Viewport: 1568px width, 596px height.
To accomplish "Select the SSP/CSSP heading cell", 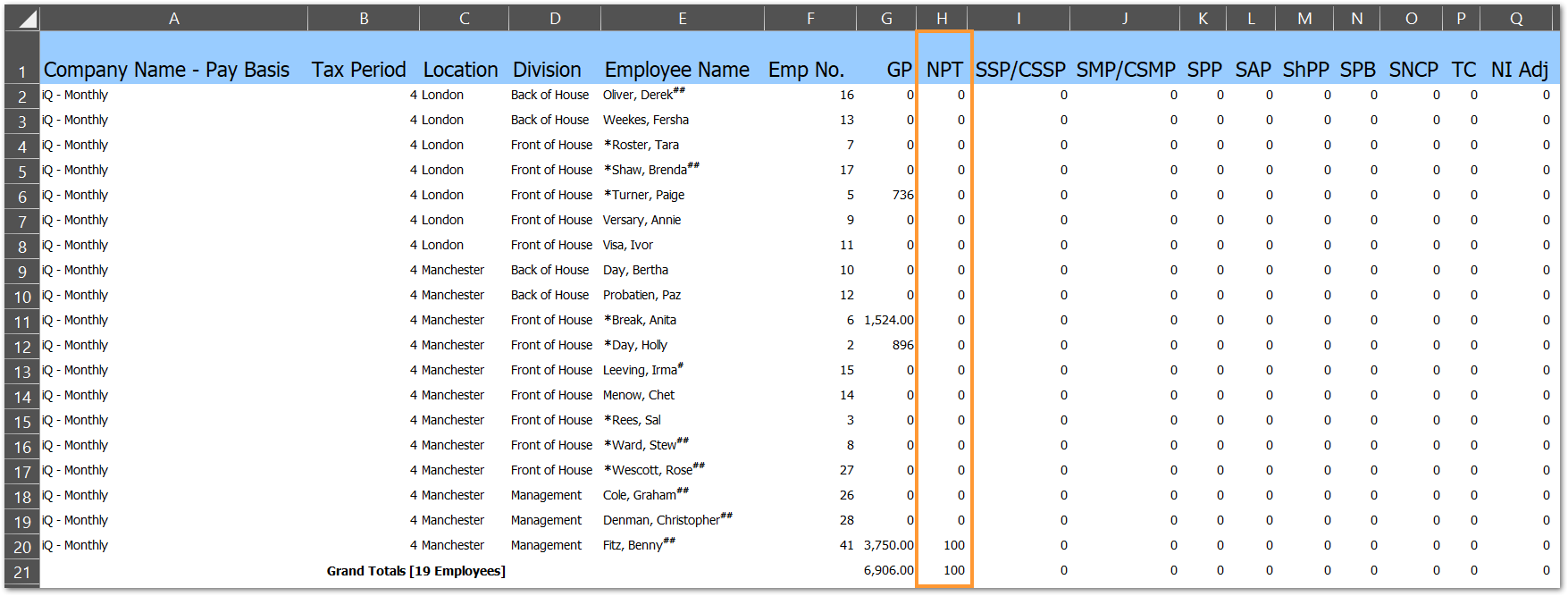I will (x=1019, y=70).
